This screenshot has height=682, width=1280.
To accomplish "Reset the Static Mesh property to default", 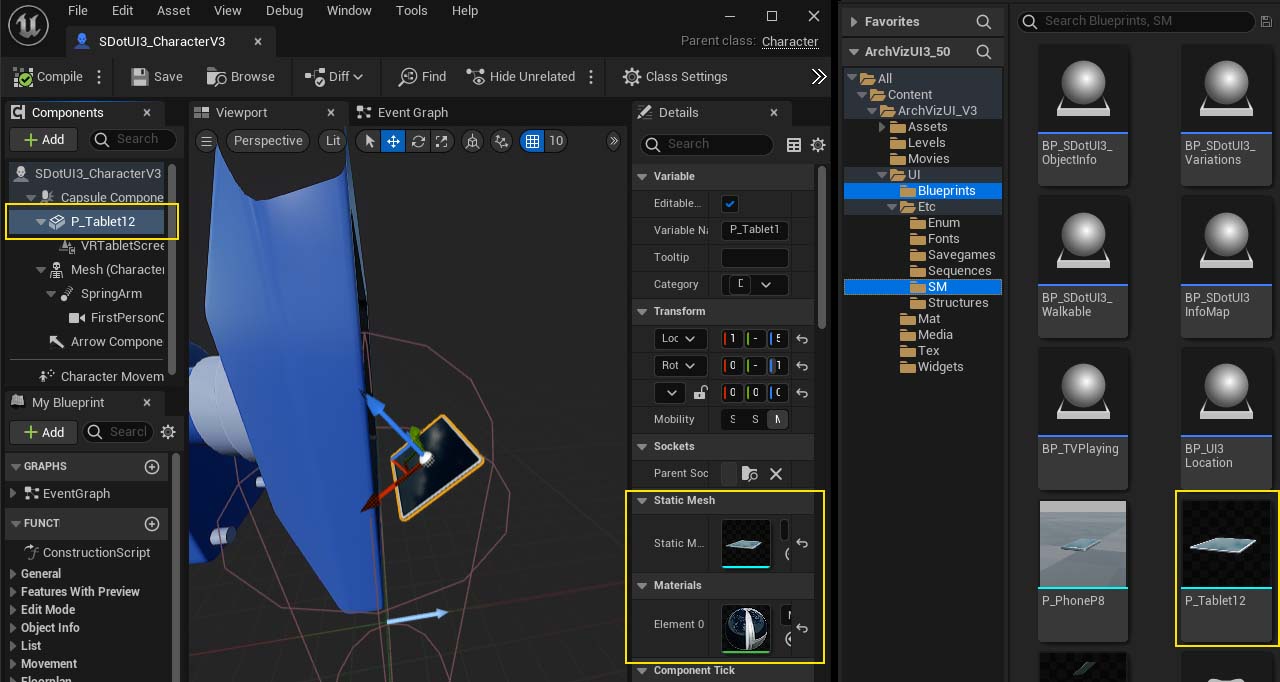I will click(x=801, y=544).
